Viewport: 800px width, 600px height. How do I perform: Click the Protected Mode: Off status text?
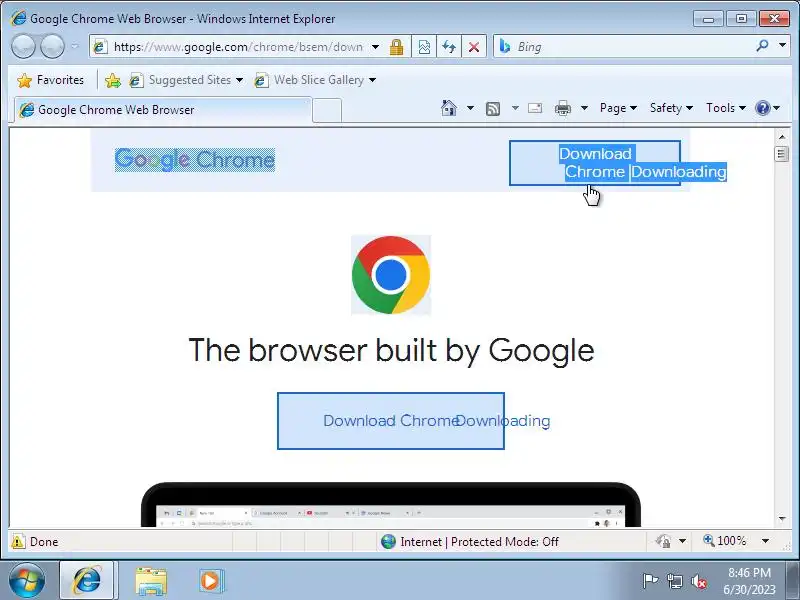[505, 542]
